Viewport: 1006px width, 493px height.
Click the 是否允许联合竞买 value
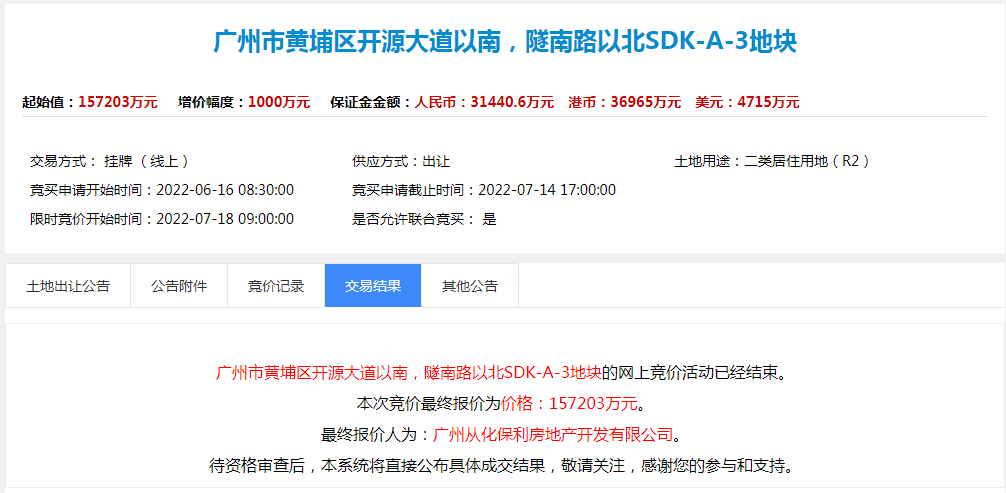click(x=490, y=220)
